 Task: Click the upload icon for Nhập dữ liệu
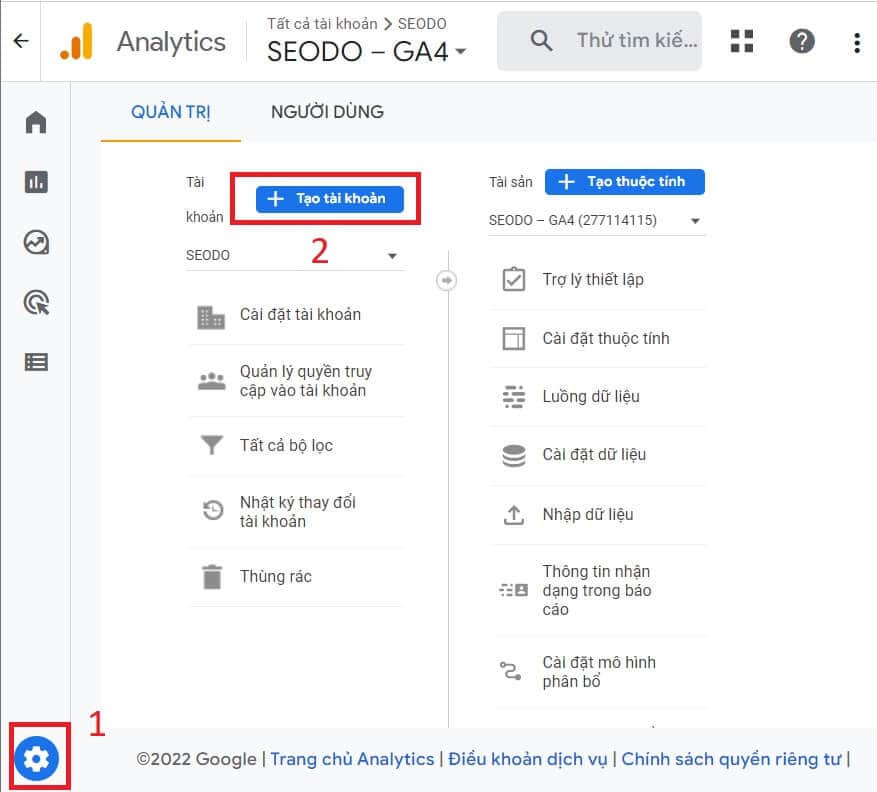click(x=513, y=515)
